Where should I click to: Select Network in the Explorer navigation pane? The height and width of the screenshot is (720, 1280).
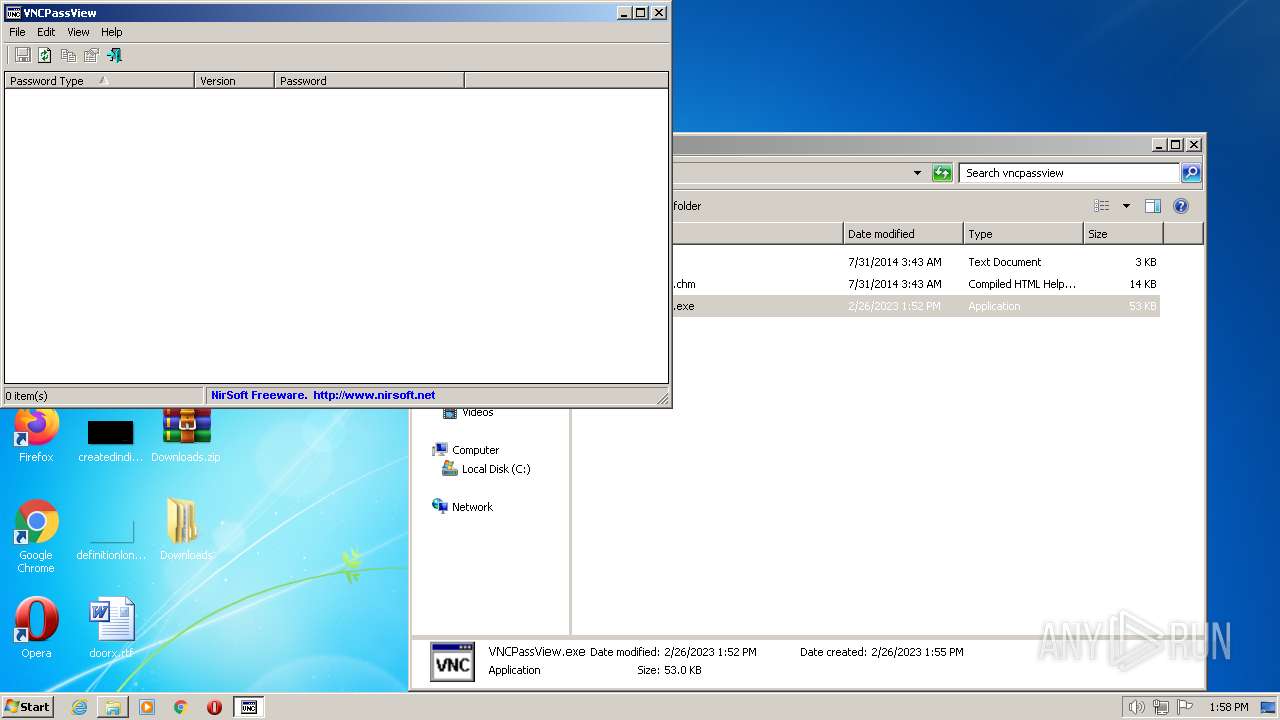coord(463,507)
